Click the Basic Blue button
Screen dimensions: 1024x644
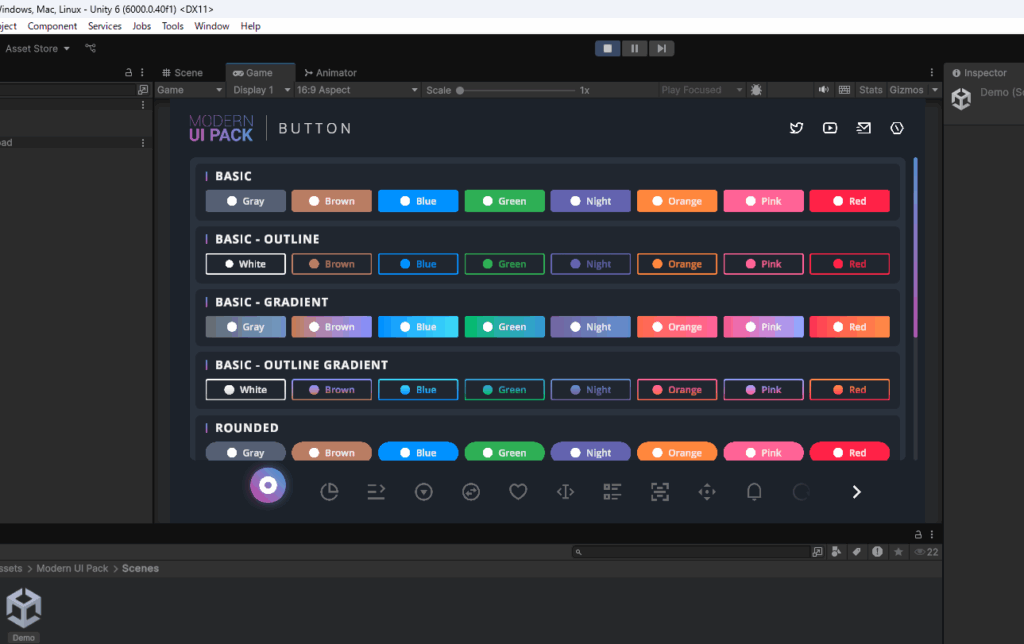click(418, 201)
